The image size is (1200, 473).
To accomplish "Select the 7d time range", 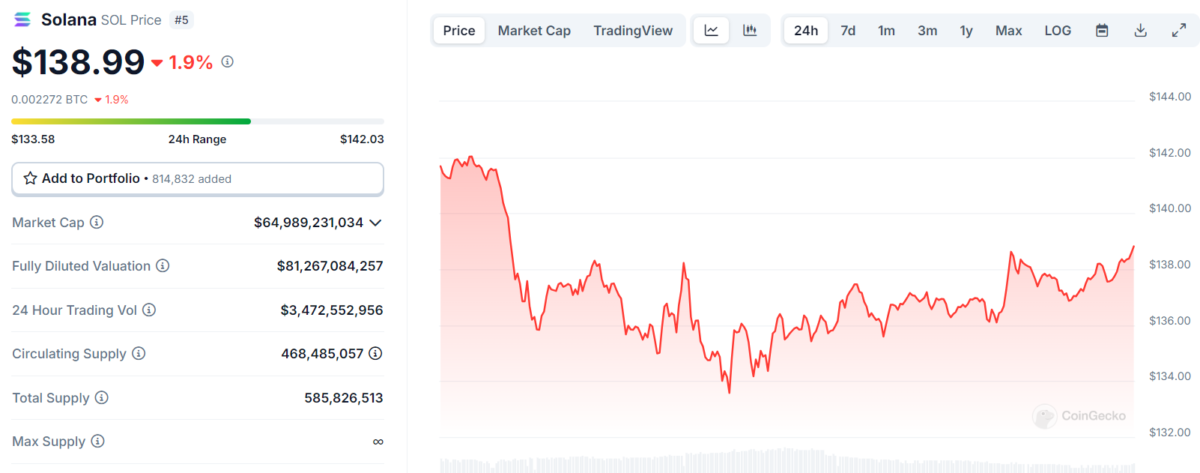I will point(848,31).
